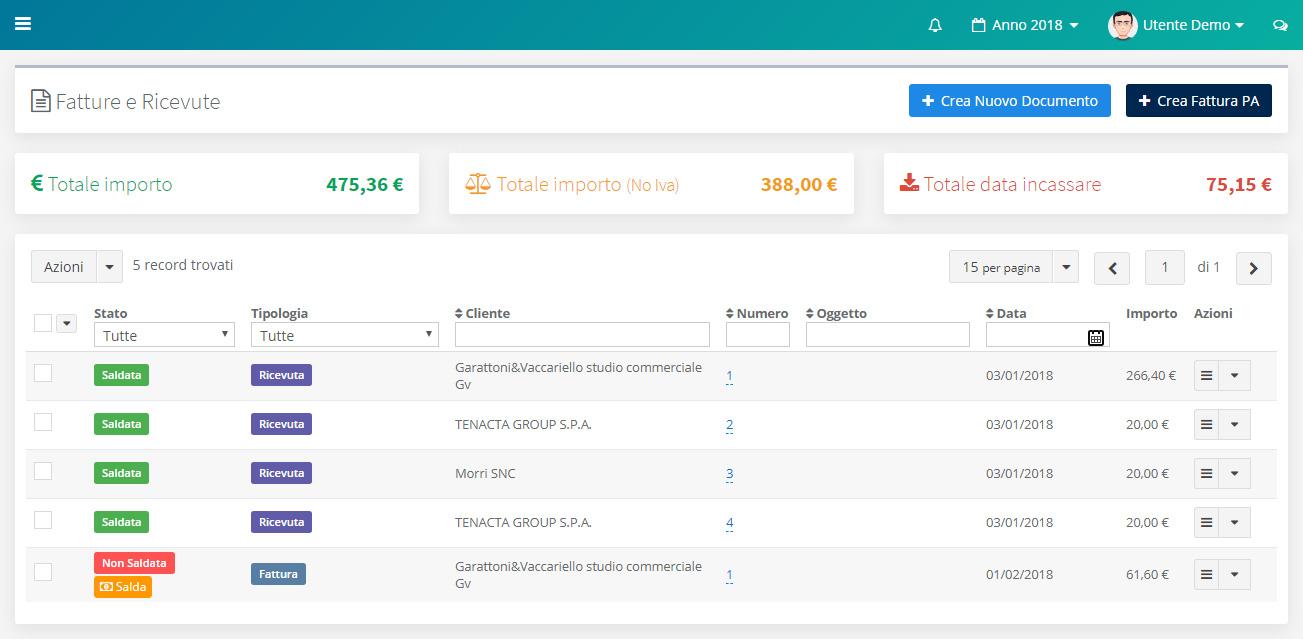Click the 75,15 € to-collect total

point(1239,184)
